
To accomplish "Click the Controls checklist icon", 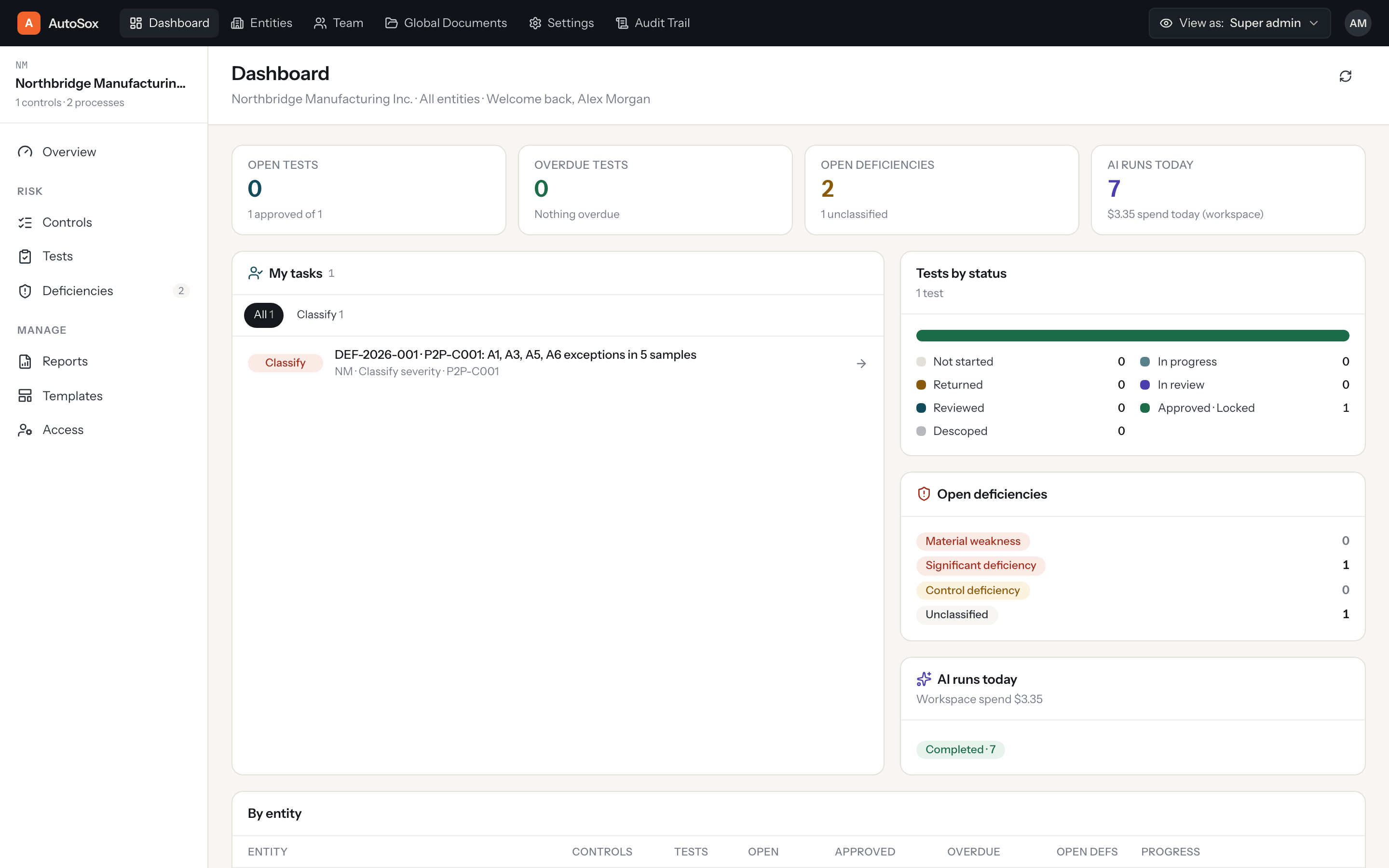I will (x=25, y=222).
